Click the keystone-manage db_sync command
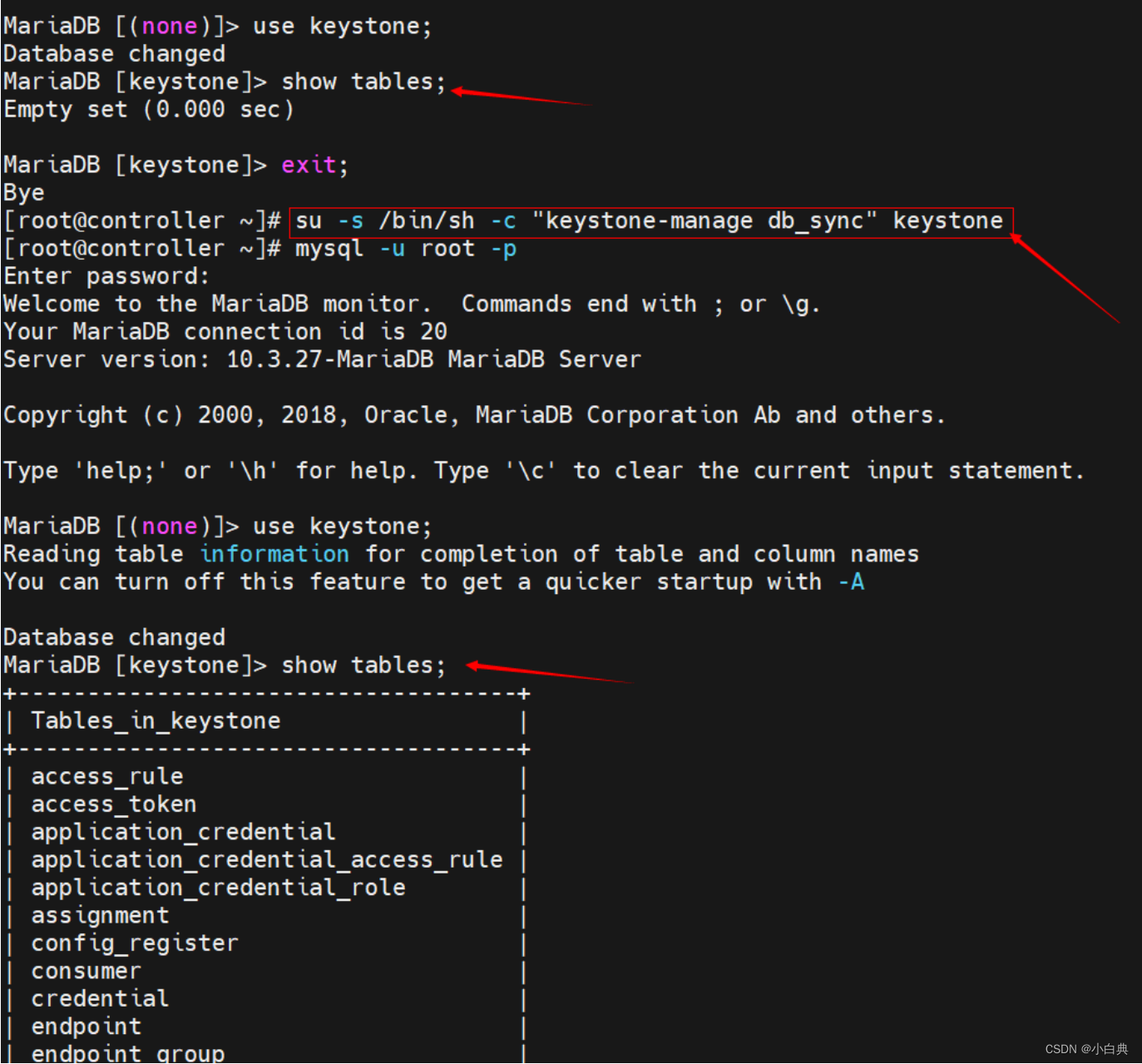The width and height of the screenshot is (1142, 1064). pos(650,221)
